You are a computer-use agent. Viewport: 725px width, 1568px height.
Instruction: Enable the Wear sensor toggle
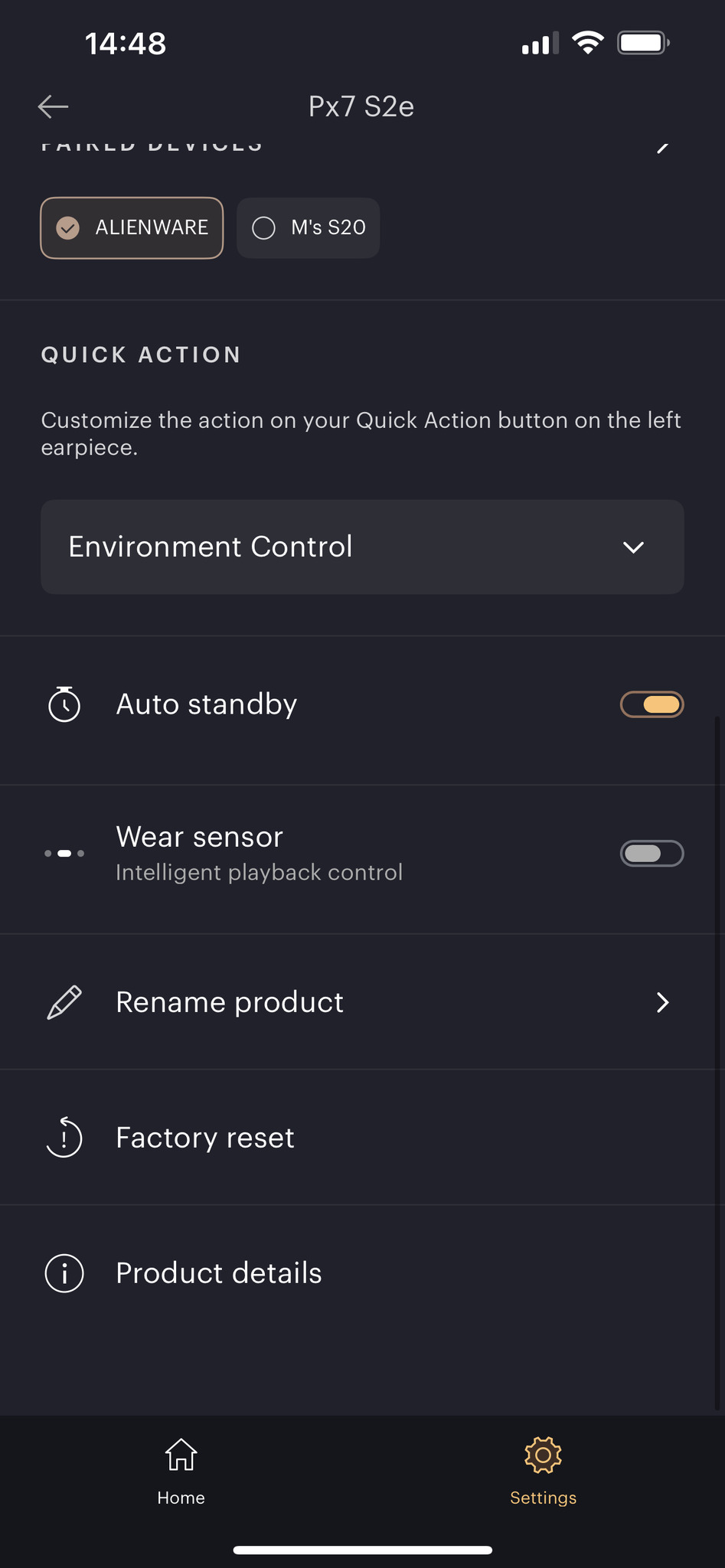[652, 853]
